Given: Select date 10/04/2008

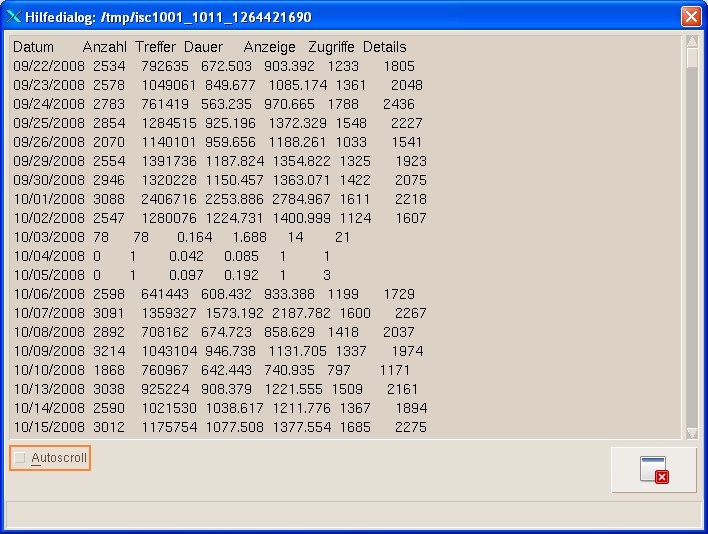Looking at the screenshot, I should [49, 256].
